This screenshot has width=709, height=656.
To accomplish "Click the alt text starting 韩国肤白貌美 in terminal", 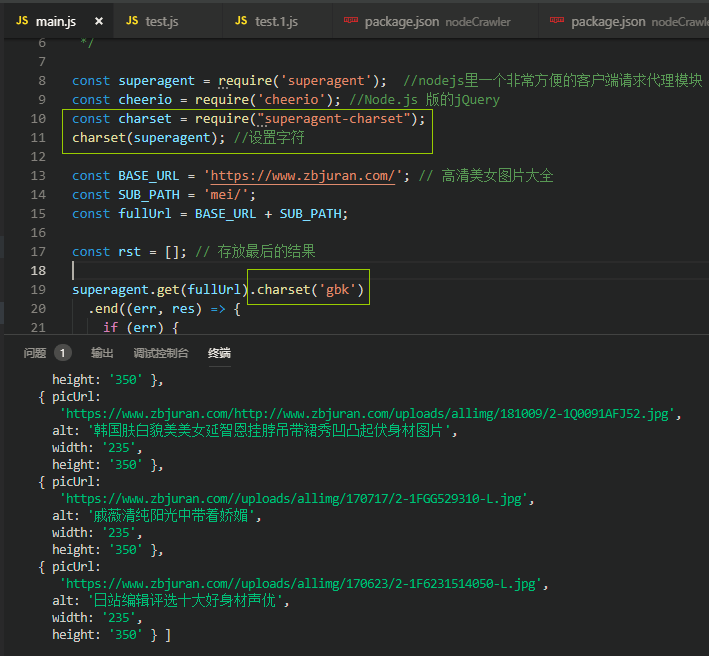I will point(269,430).
